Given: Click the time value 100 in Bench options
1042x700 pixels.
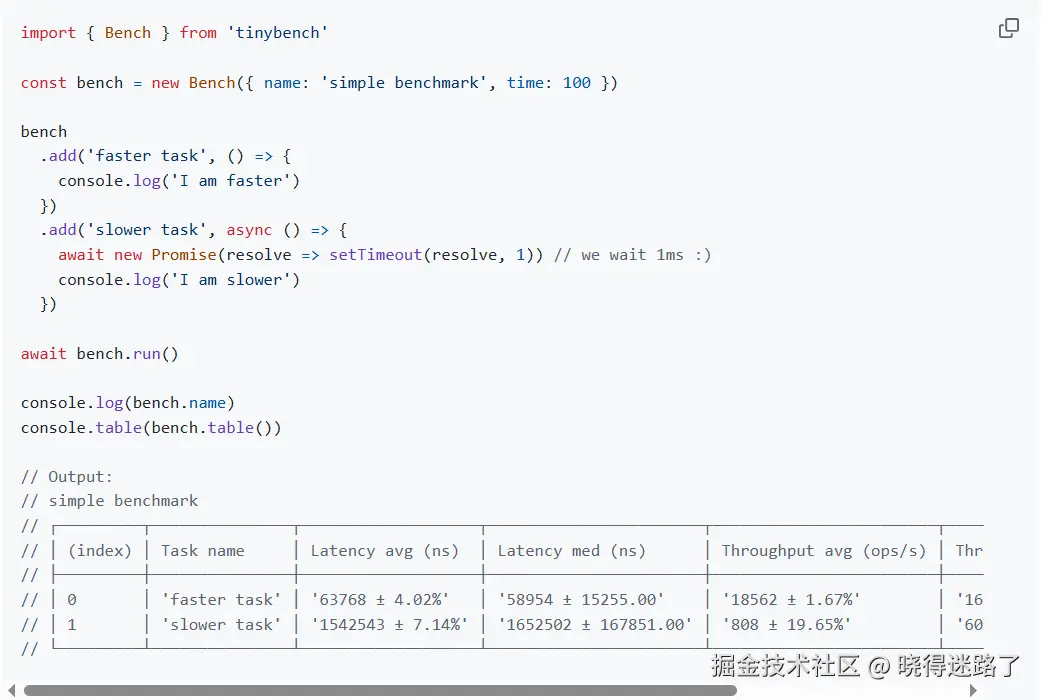Looking at the screenshot, I should point(576,83).
